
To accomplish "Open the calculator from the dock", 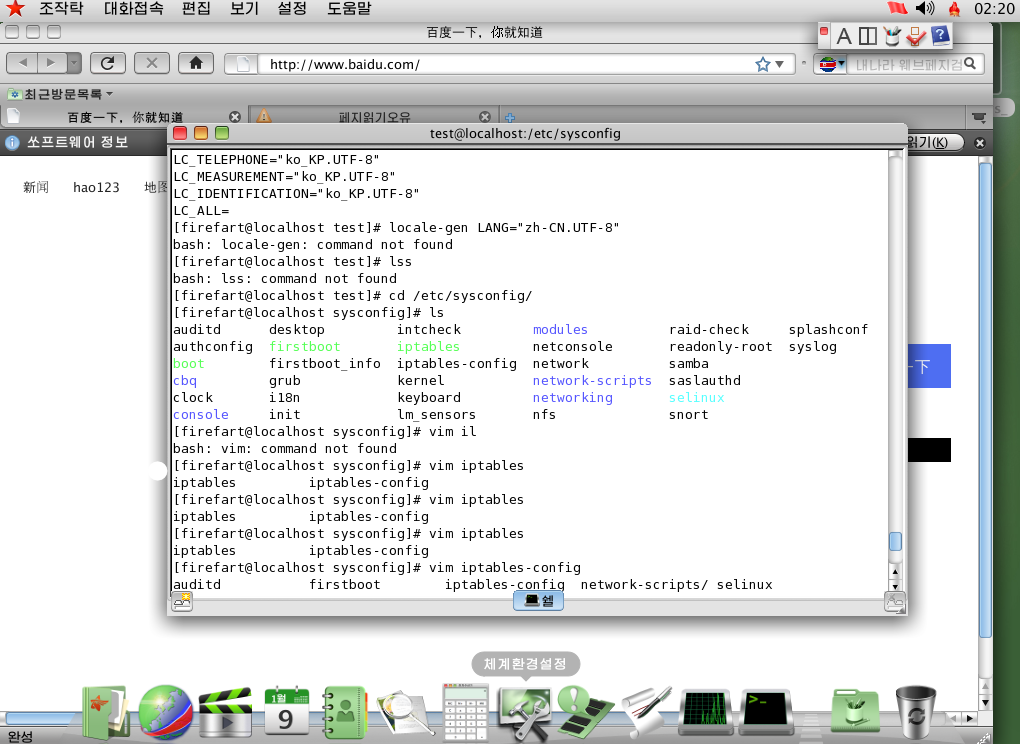I will (463, 711).
